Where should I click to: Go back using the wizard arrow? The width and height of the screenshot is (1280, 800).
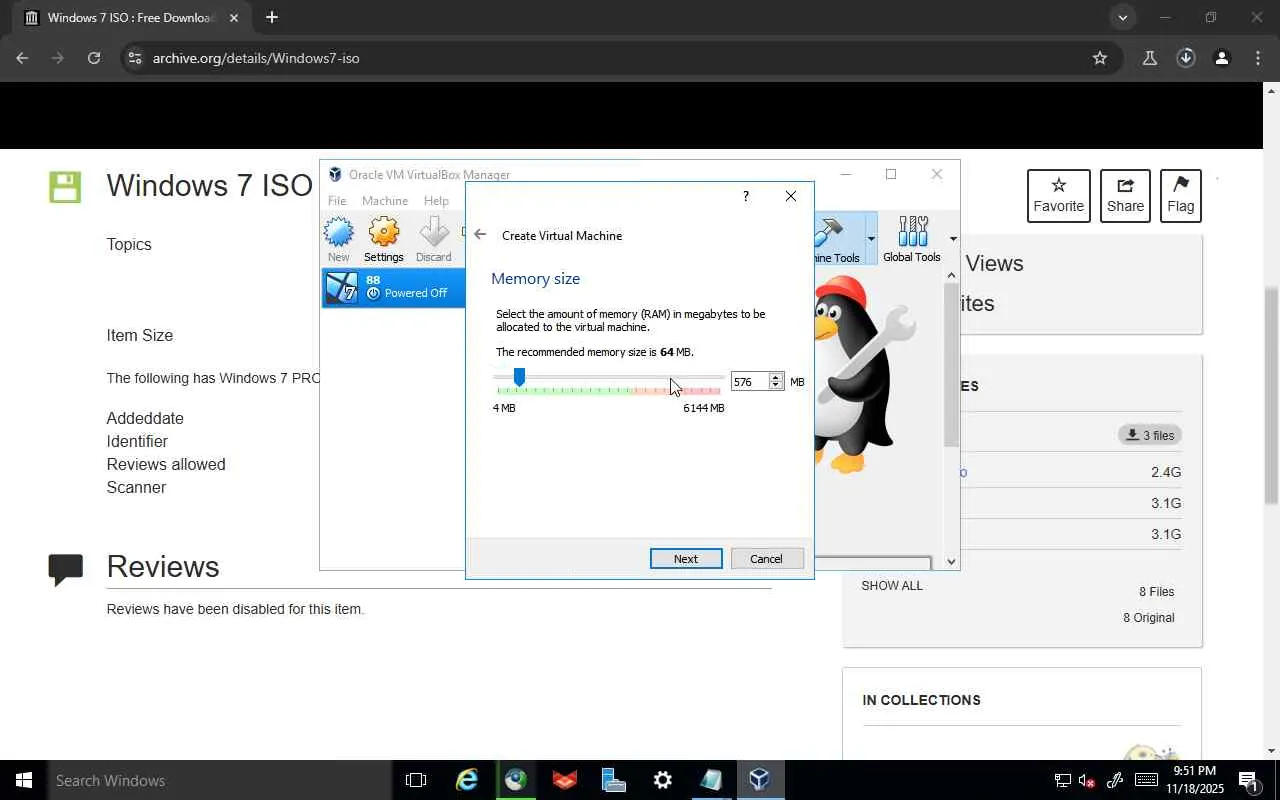point(480,235)
